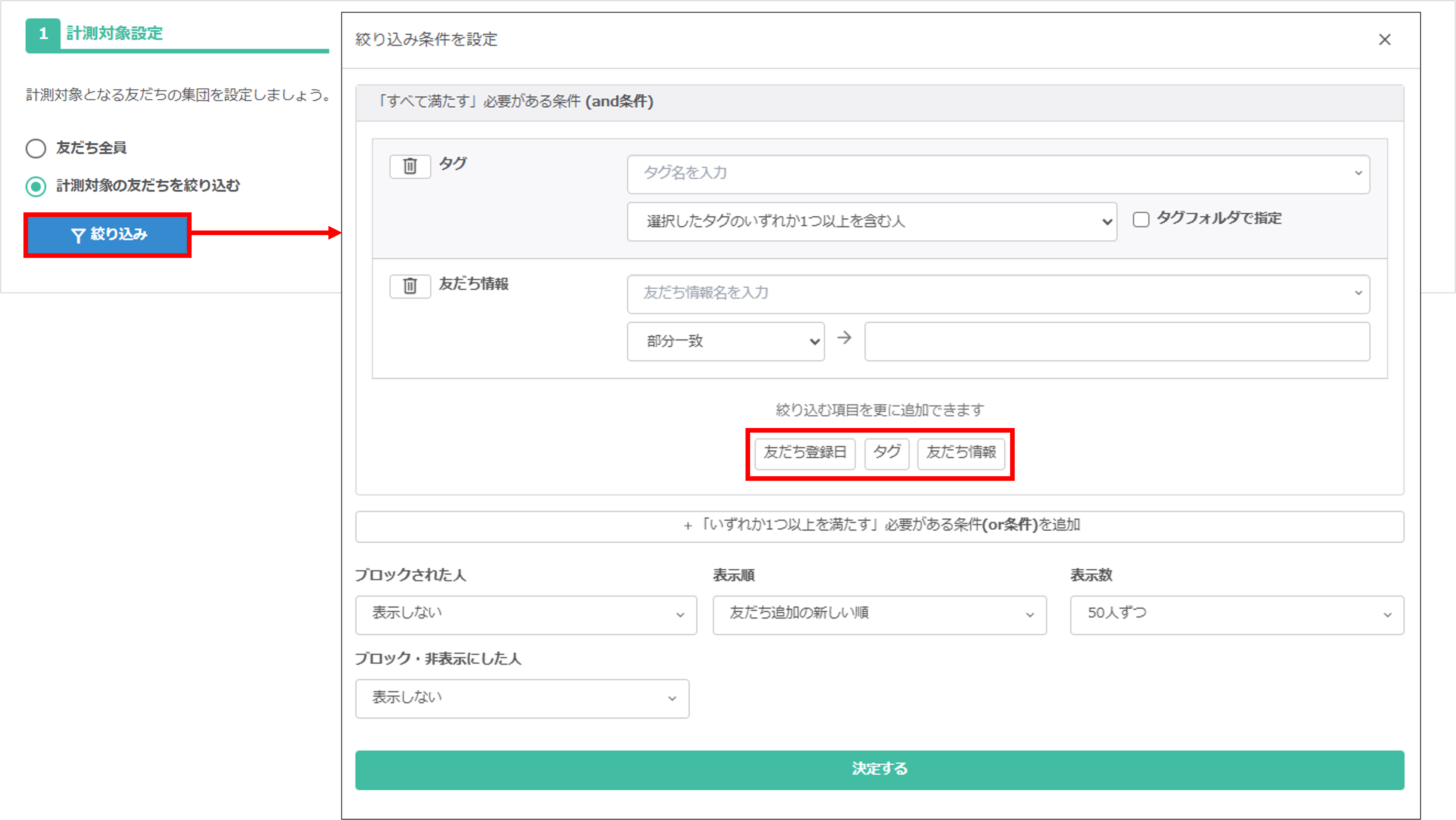The width and height of the screenshot is (1456, 820).
Task: Add a 友だち登録日 filter condition
Action: coord(804,453)
